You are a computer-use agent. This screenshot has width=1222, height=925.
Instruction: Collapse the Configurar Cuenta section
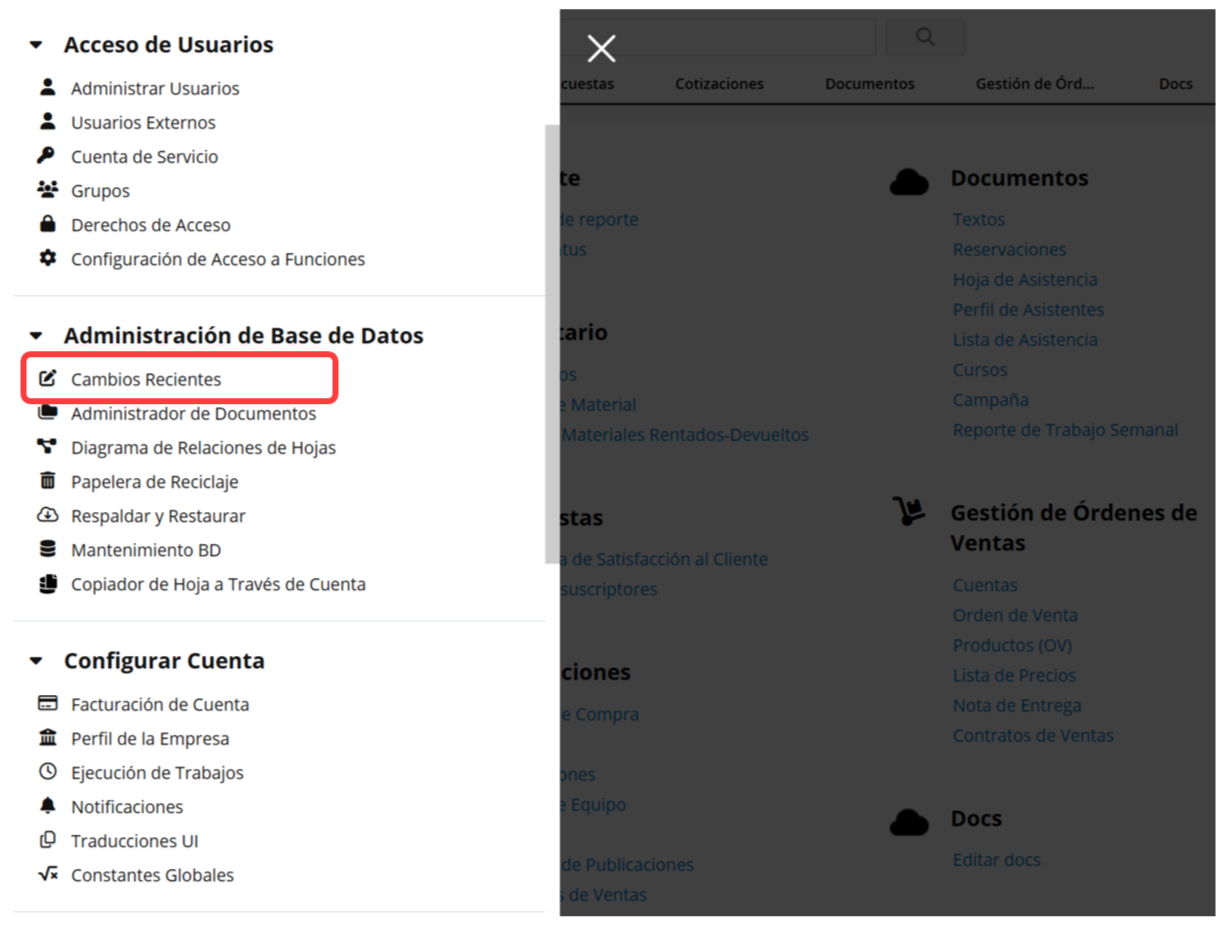click(37, 661)
